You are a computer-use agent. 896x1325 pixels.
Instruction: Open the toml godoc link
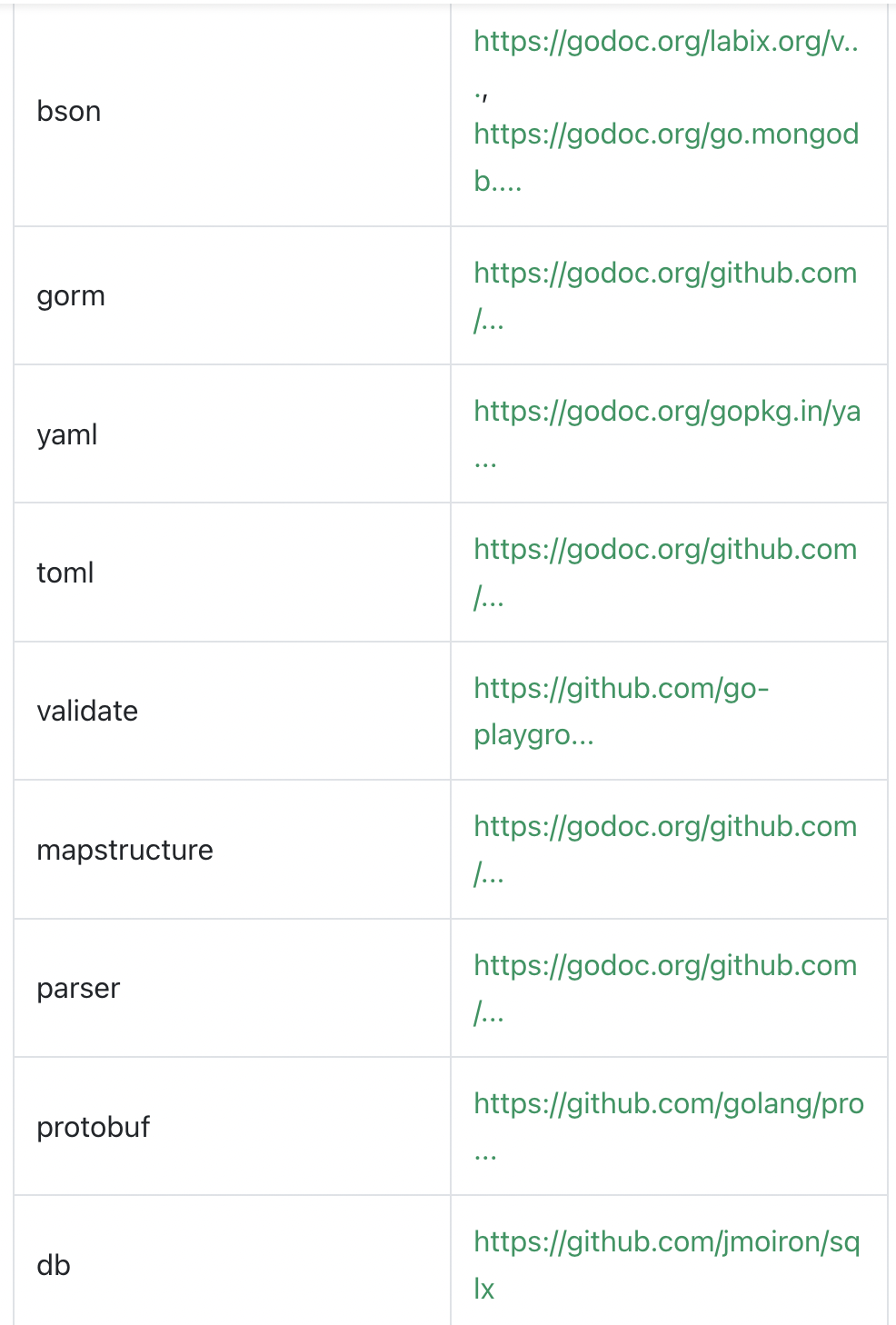coord(665,550)
